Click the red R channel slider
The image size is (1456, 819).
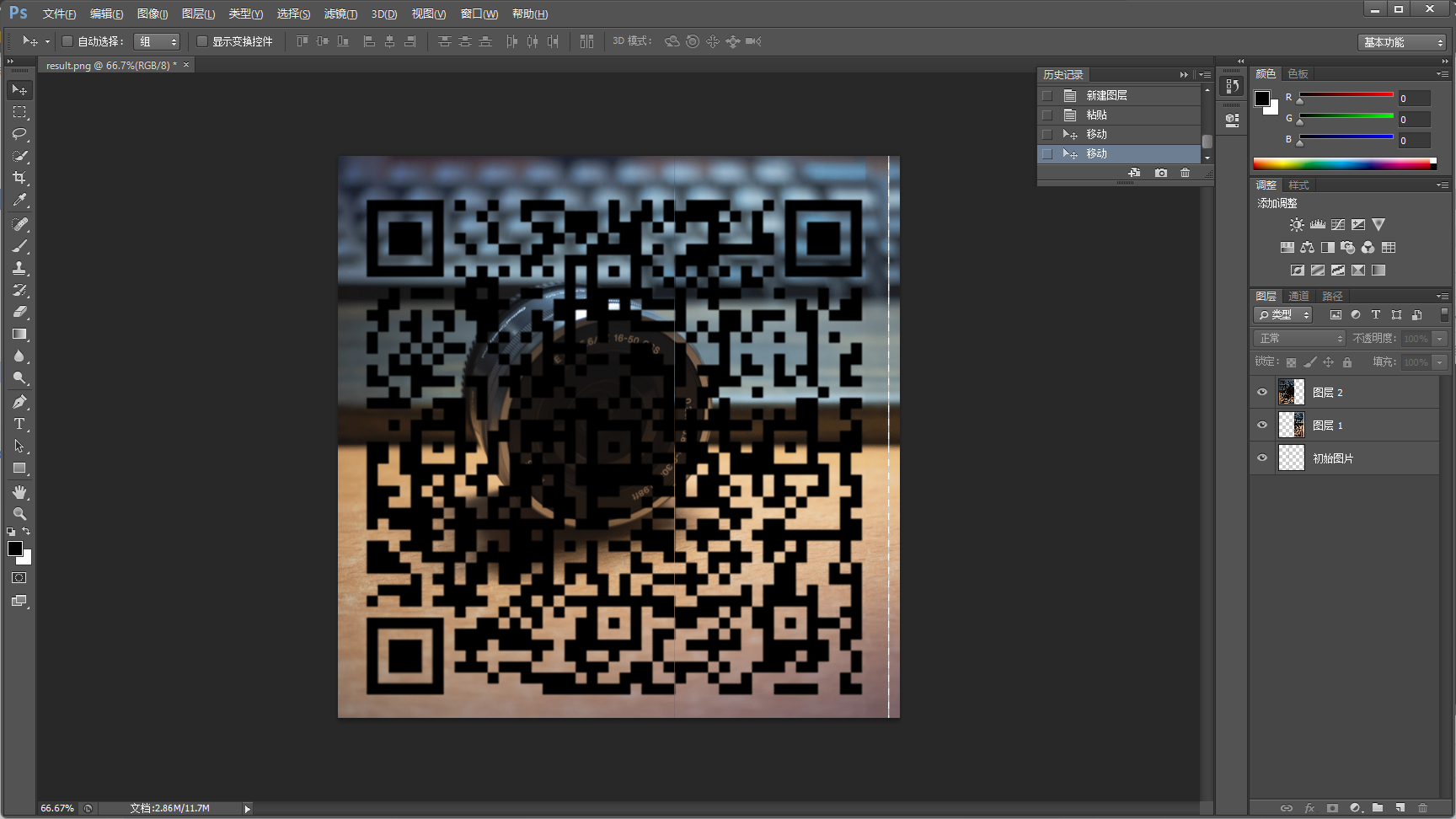pos(1346,95)
